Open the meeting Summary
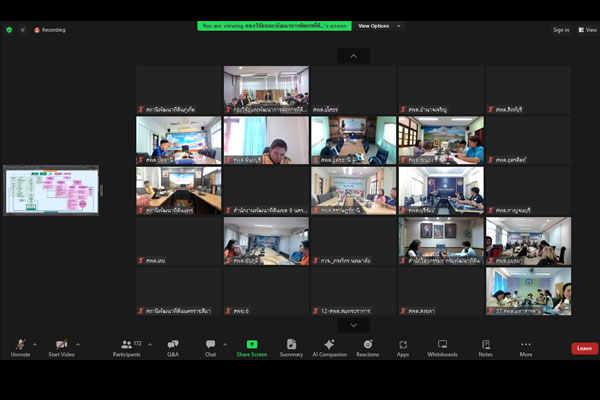Image resolution: width=600 pixels, height=400 pixels. click(291, 345)
